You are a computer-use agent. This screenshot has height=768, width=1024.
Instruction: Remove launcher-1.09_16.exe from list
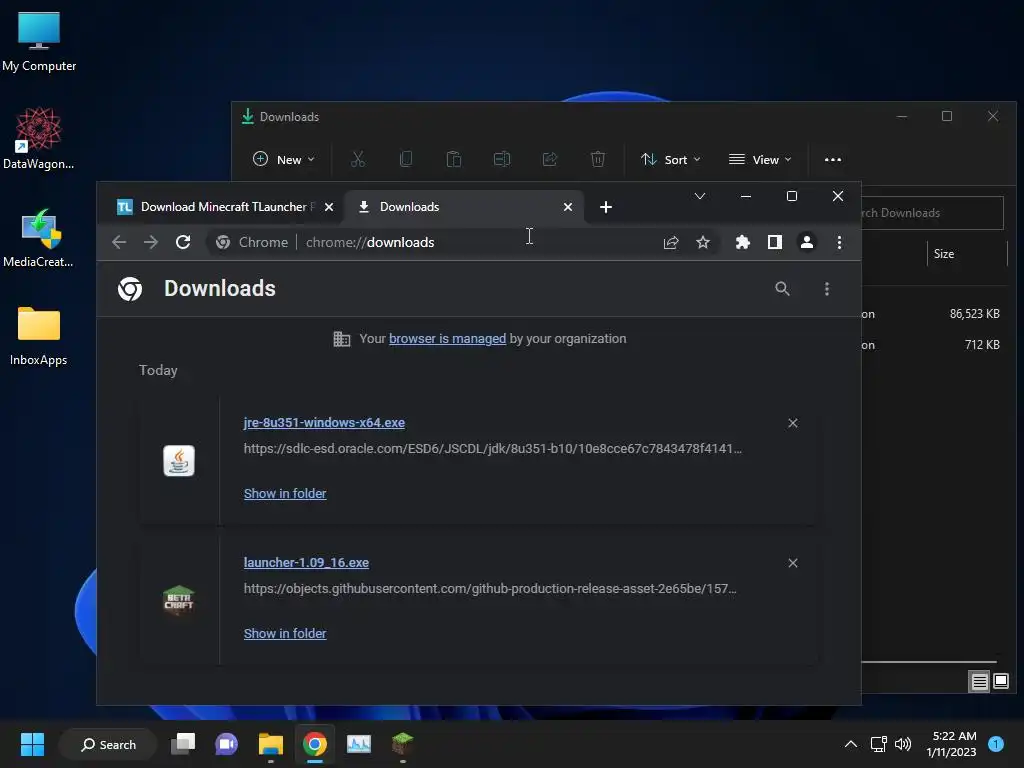coord(793,563)
